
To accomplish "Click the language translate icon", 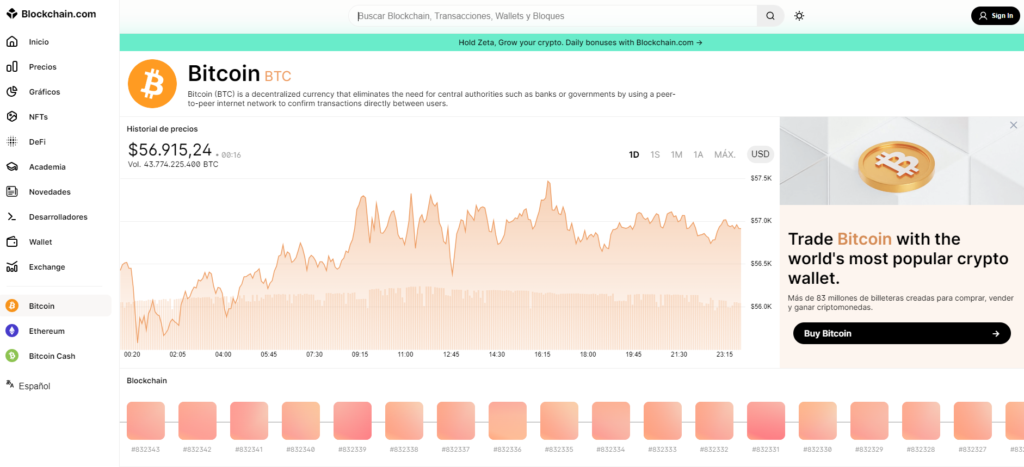I will 10,385.
